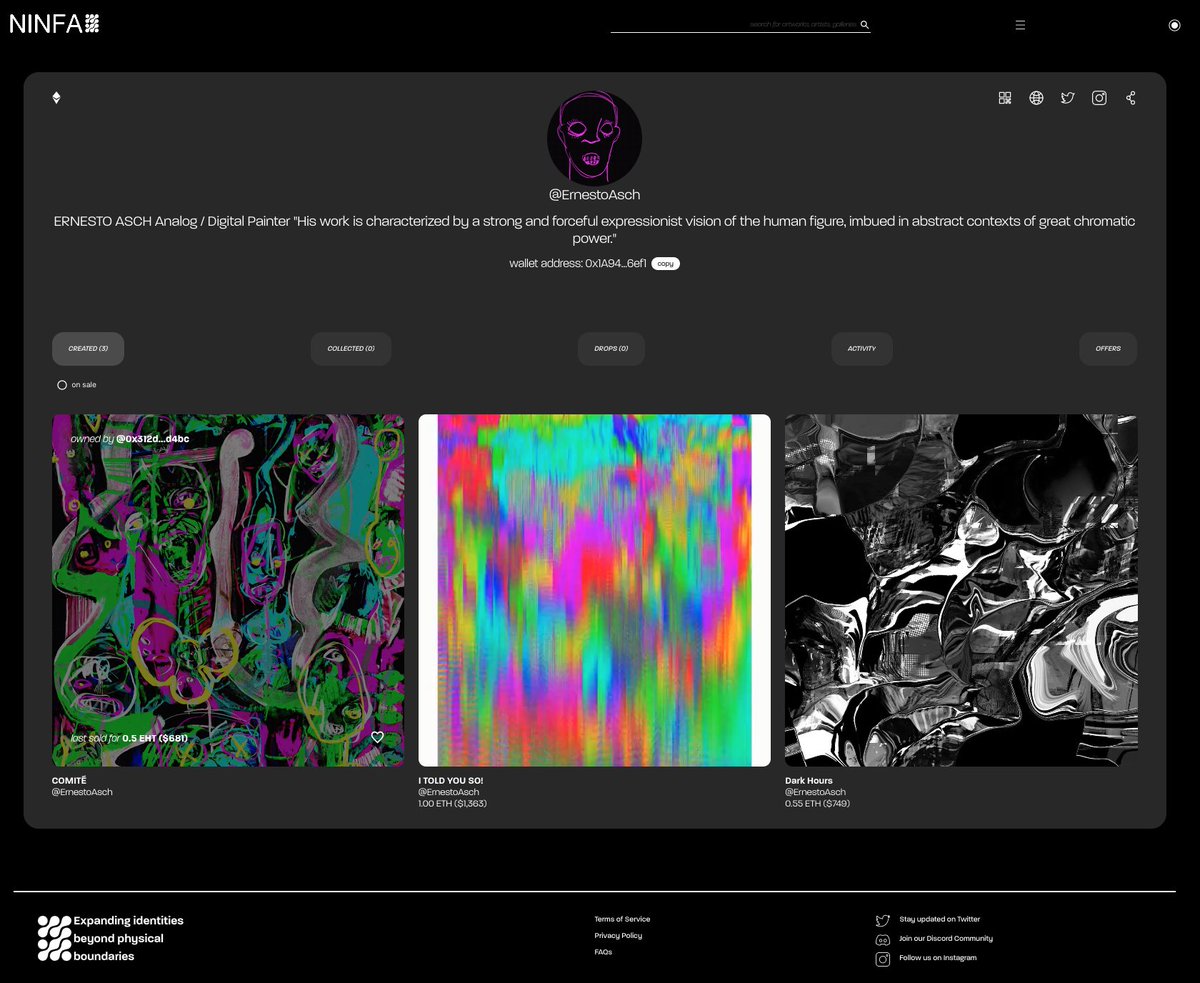Open the hamburger menu in the header
1200x983 pixels.
[x=1020, y=25]
